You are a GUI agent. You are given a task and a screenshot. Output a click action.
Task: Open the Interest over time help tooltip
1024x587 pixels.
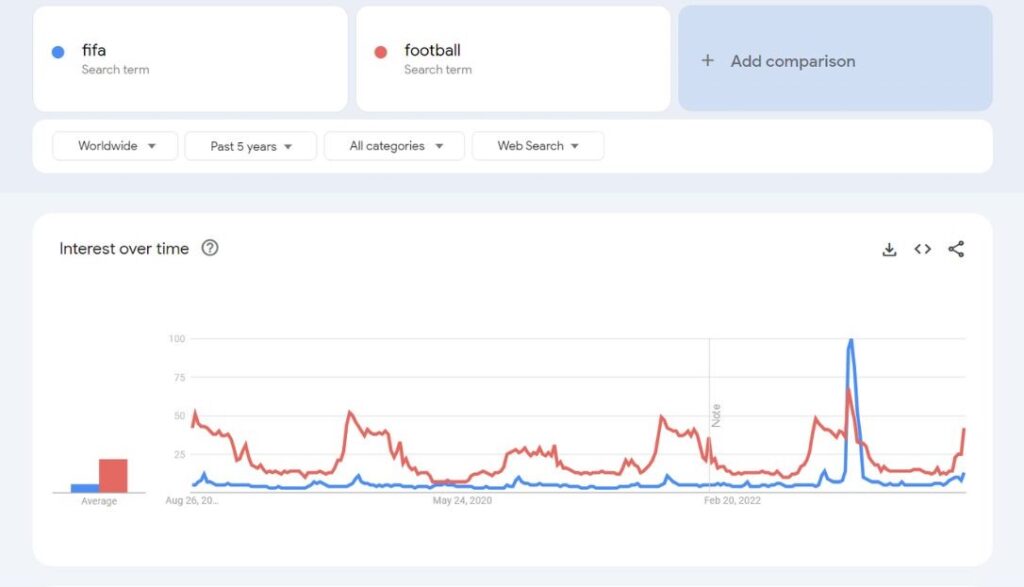tap(210, 248)
